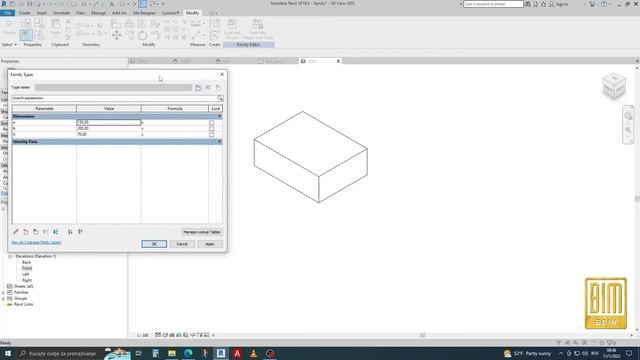Click the Formula column header

[x=175, y=109]
